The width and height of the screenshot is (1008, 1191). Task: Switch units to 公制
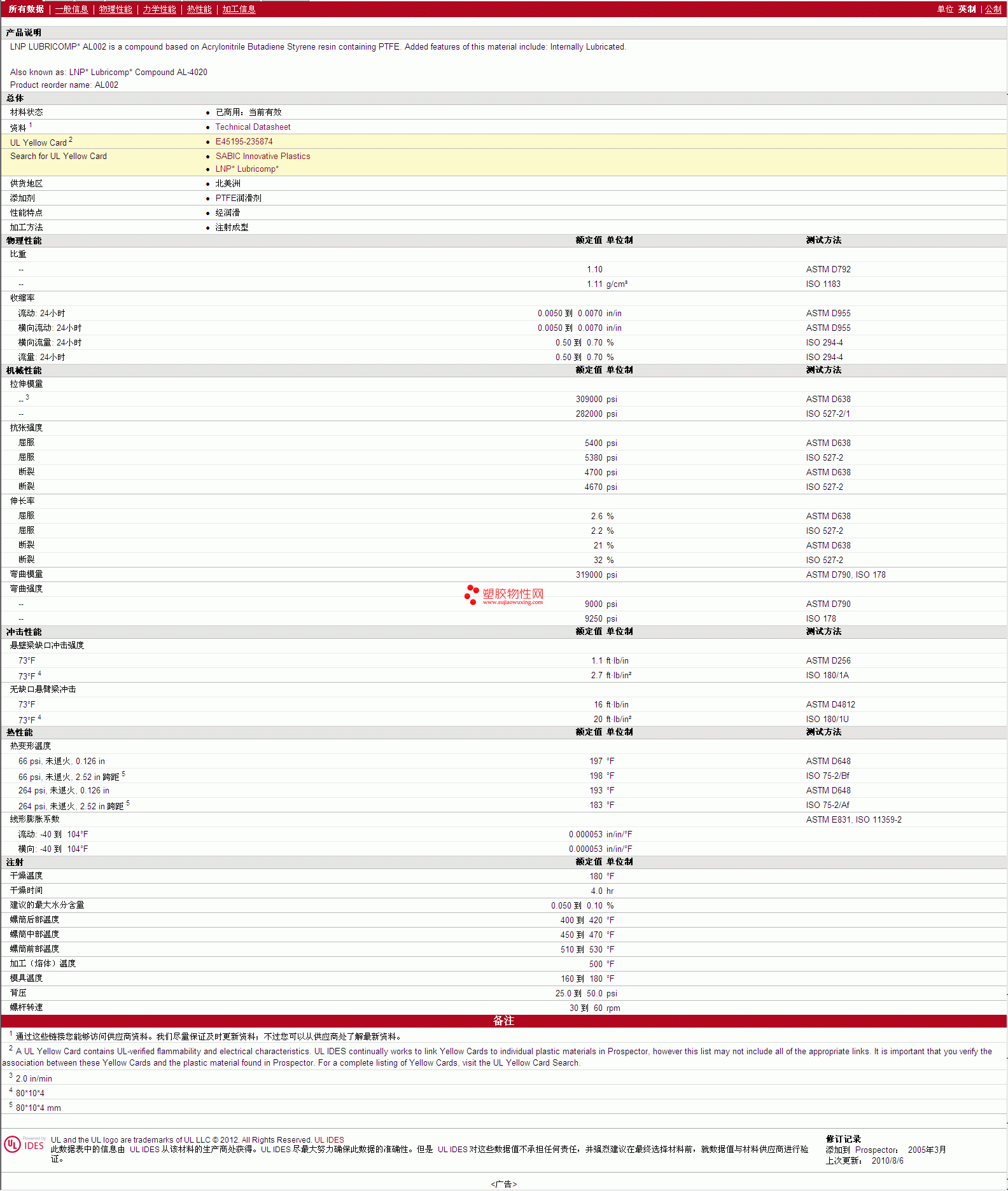(x=993, y=9)
